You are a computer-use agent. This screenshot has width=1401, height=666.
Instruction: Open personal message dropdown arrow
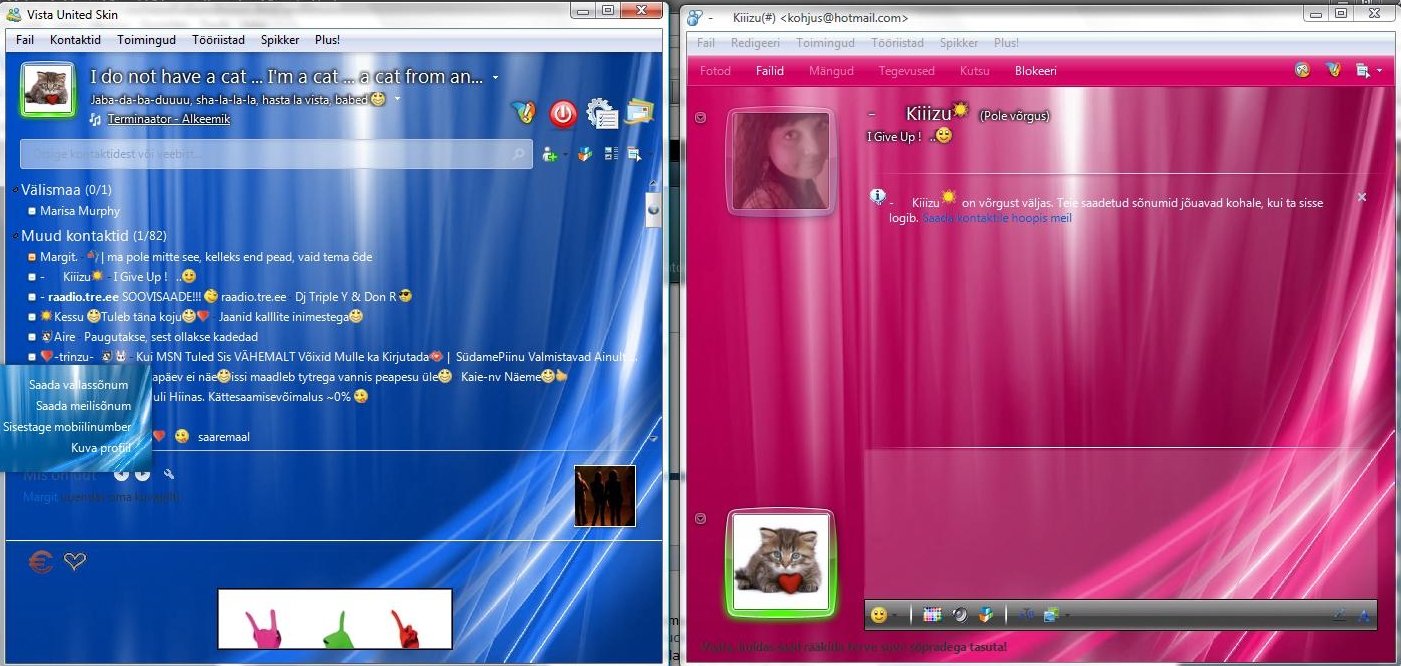(397, 99)
